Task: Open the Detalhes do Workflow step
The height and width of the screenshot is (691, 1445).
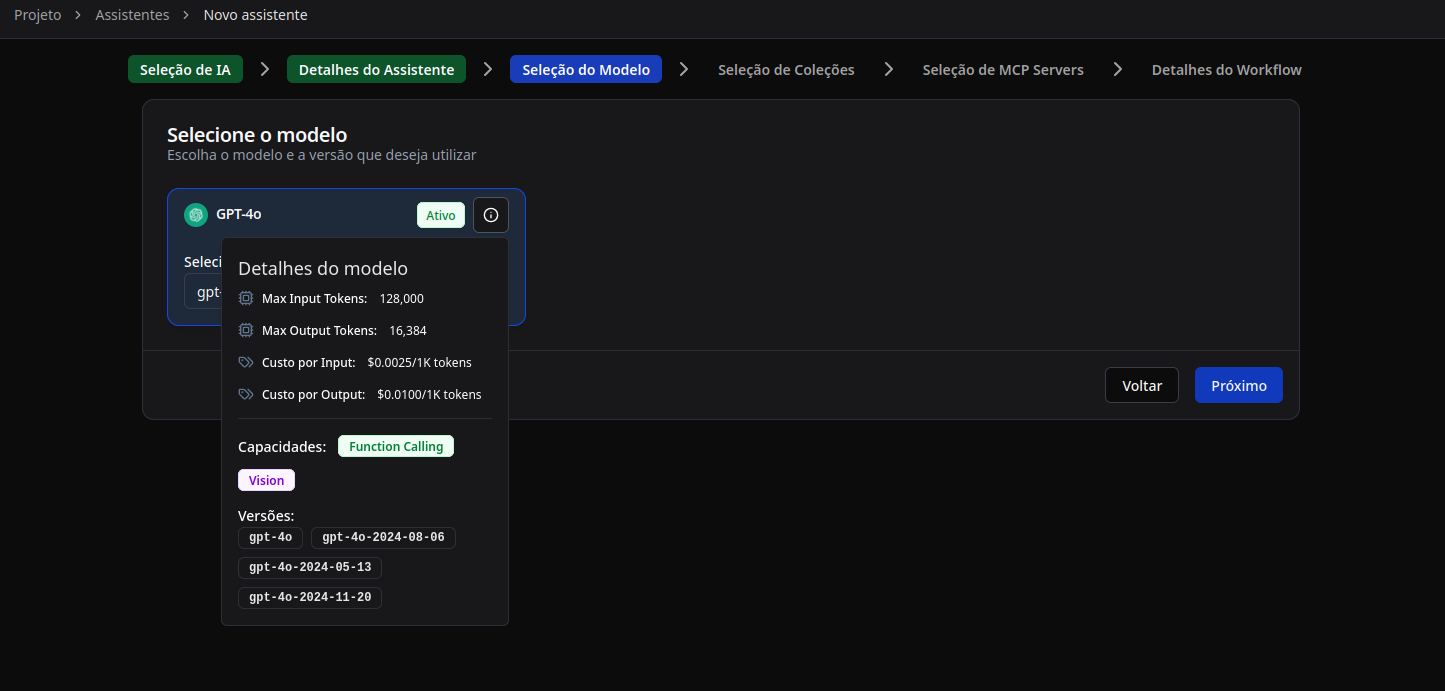Action: point(1226,70)
